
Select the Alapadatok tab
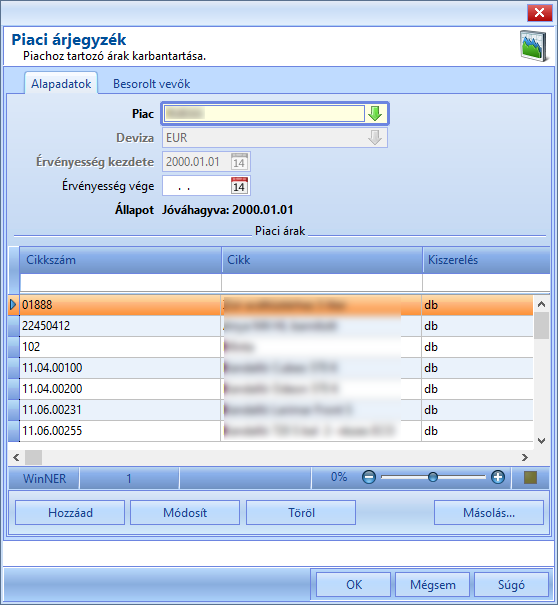(61, 84)
